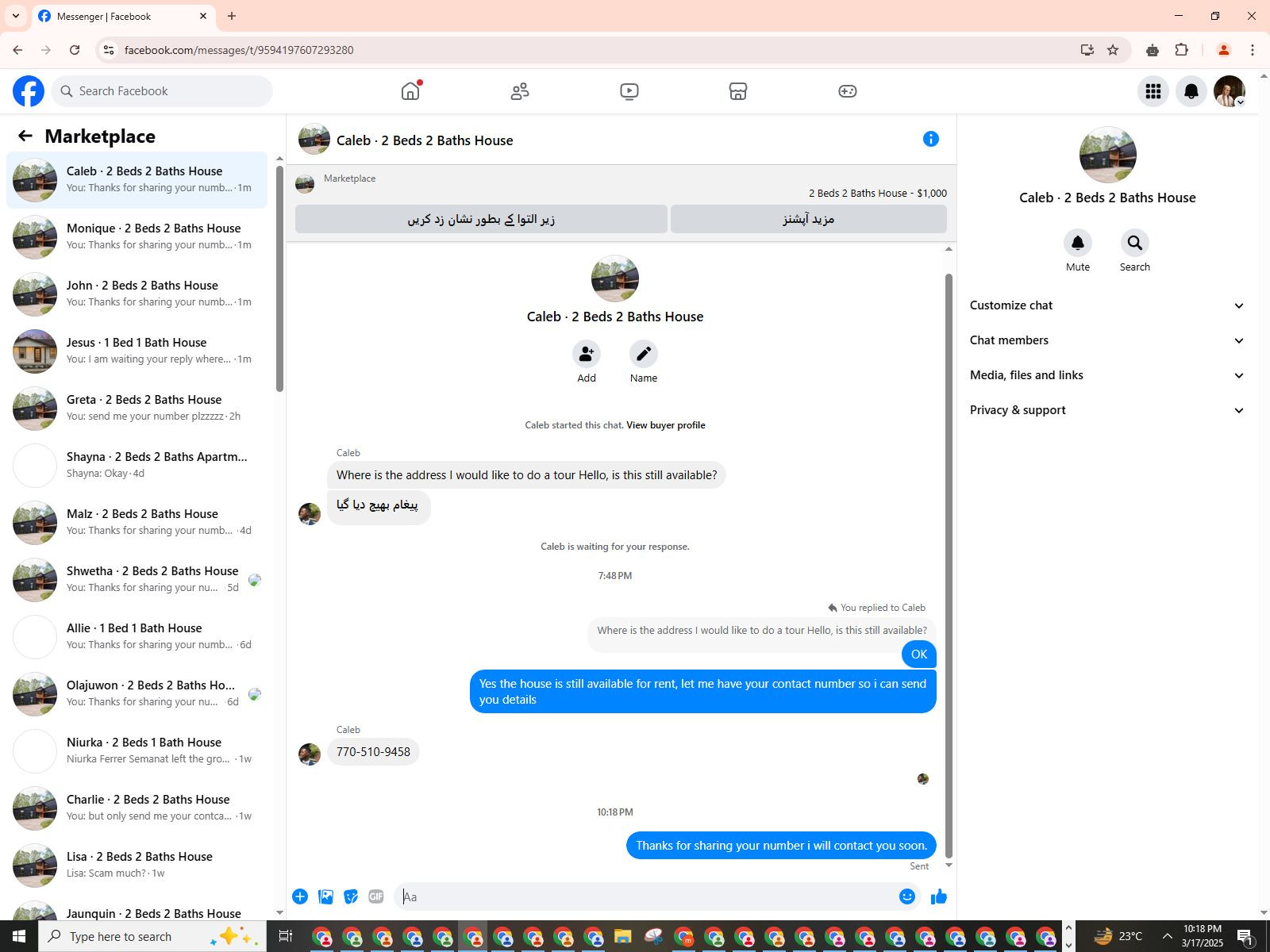The width and height of the screenshot is (1270, 952).
Task: Open a new browser tab
Action: (232, 16)
